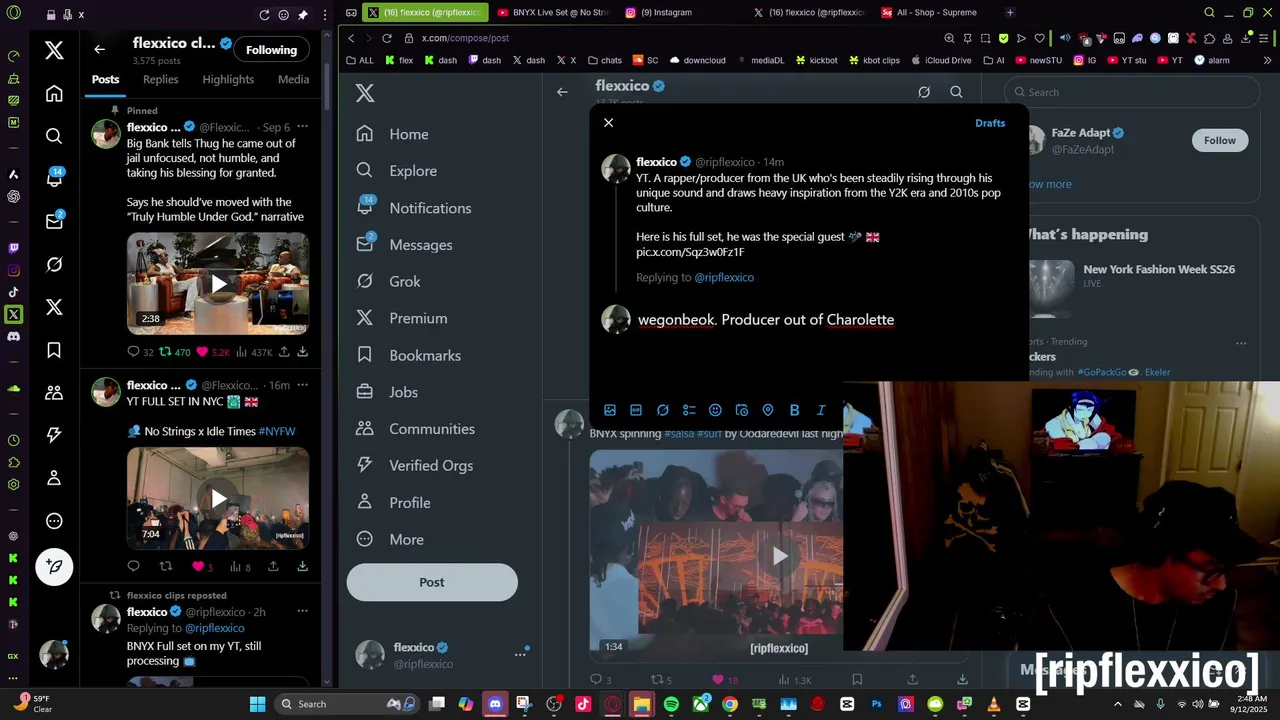Open emoji picker in compose toolbar
Image resolution: width=1280 pixels, height=720 pixels.
click(715, 410)
